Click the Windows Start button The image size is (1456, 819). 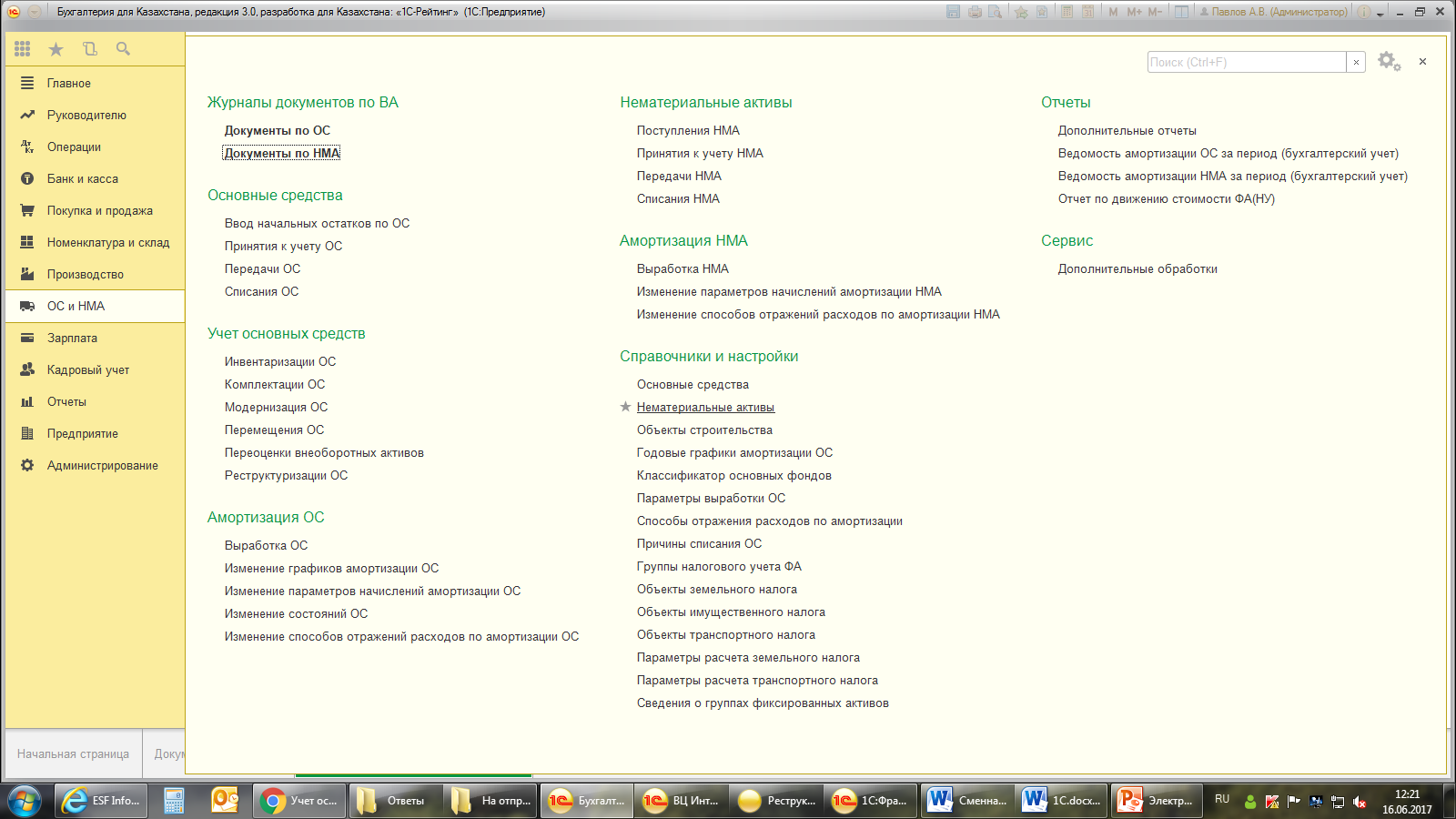[25, 801]
